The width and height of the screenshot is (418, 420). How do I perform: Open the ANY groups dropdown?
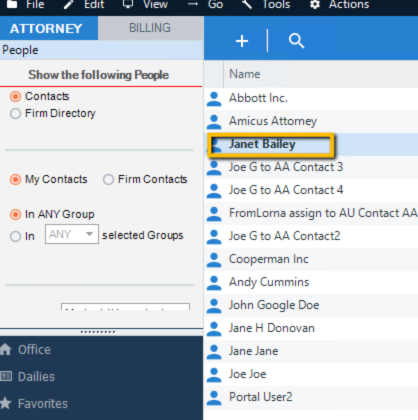72,234
